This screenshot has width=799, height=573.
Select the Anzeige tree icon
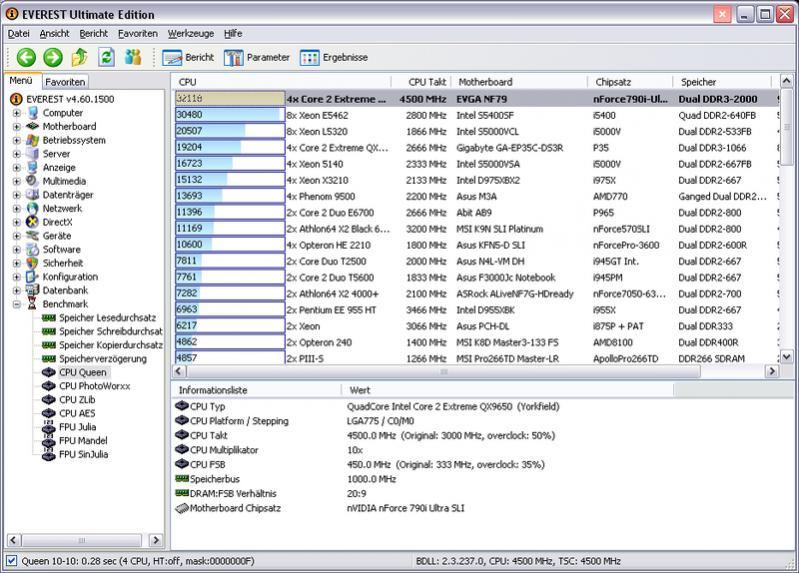coord(33,167)
